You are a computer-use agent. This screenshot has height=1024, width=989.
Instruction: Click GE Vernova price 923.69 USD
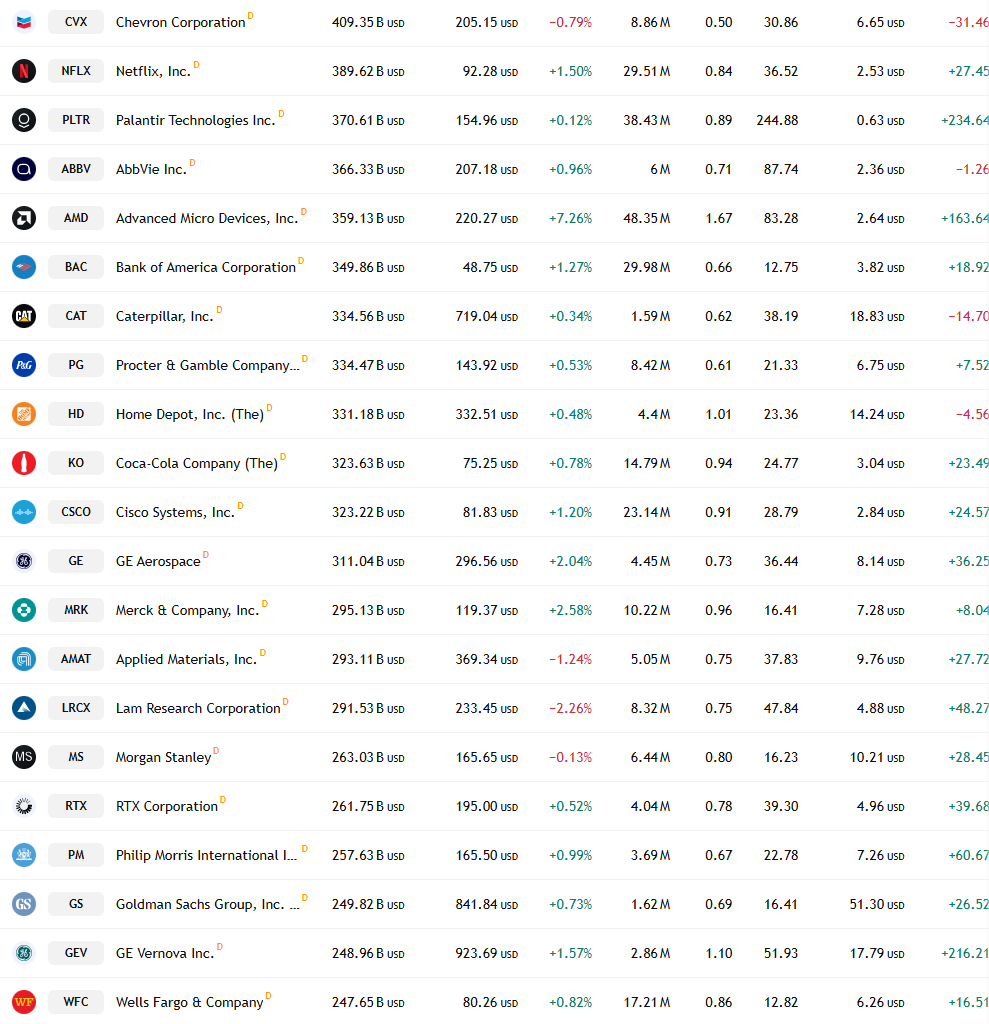pos(487,953)
